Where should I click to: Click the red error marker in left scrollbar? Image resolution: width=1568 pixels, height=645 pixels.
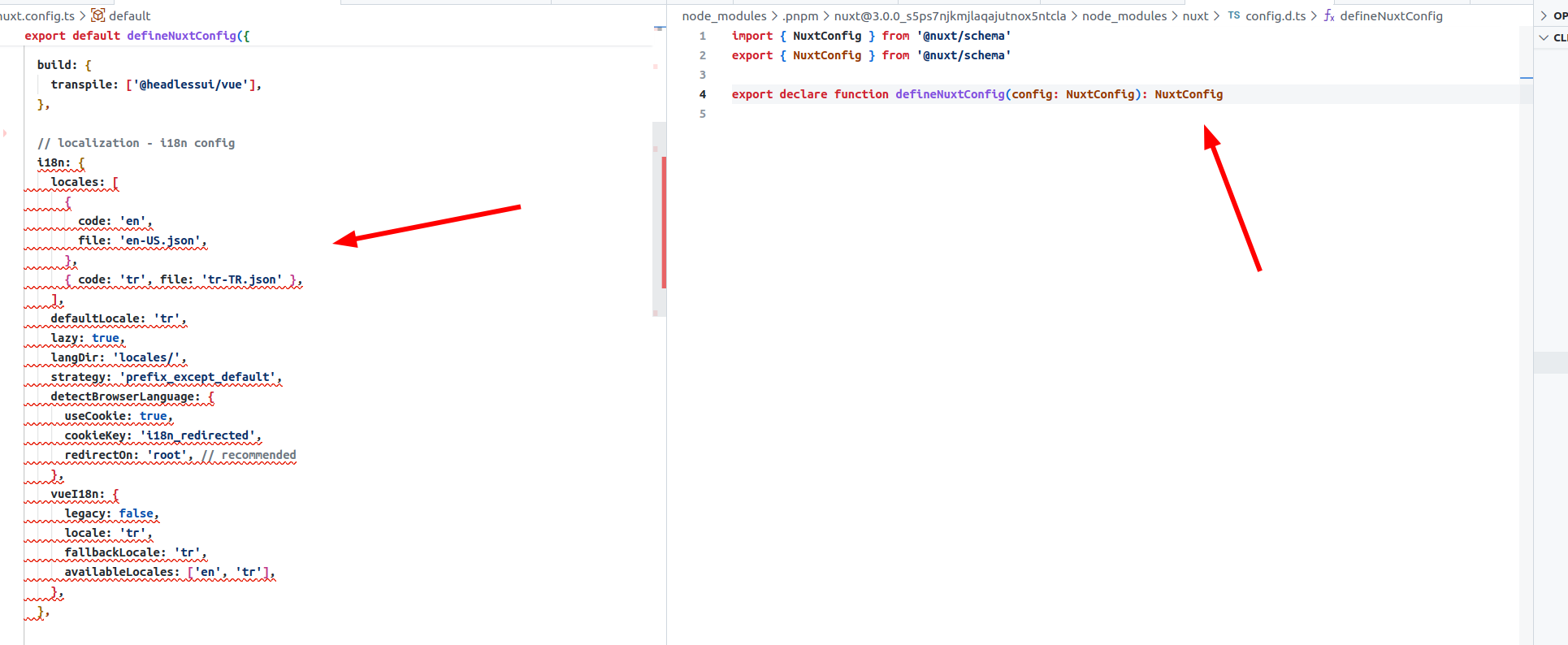pos(664,223)
